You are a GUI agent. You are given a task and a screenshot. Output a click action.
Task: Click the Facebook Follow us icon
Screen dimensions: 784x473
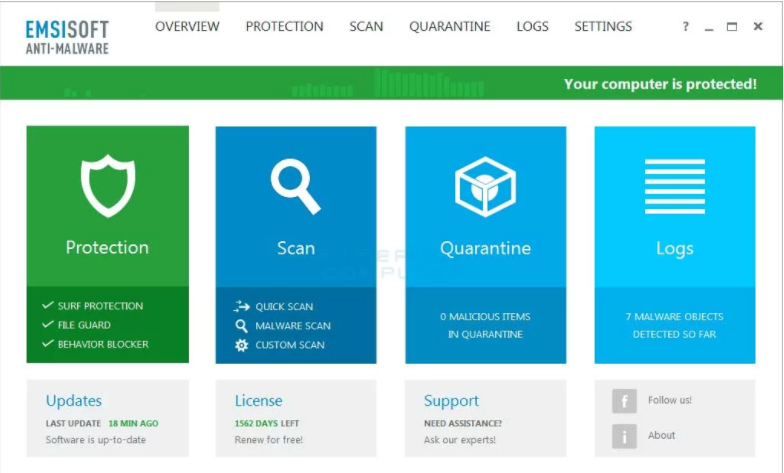pos(624,401)
